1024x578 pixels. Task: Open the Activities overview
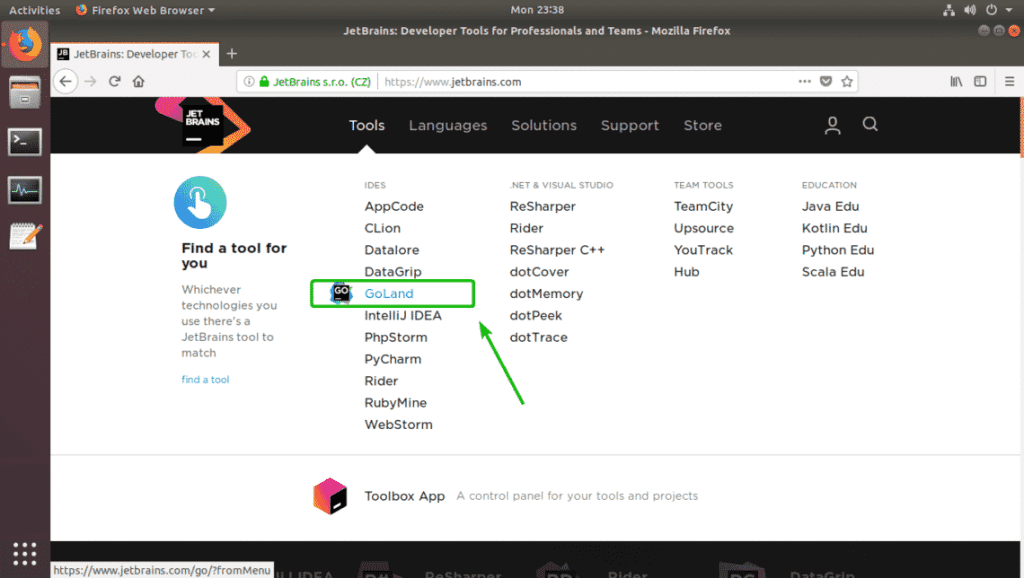(34, 10)
